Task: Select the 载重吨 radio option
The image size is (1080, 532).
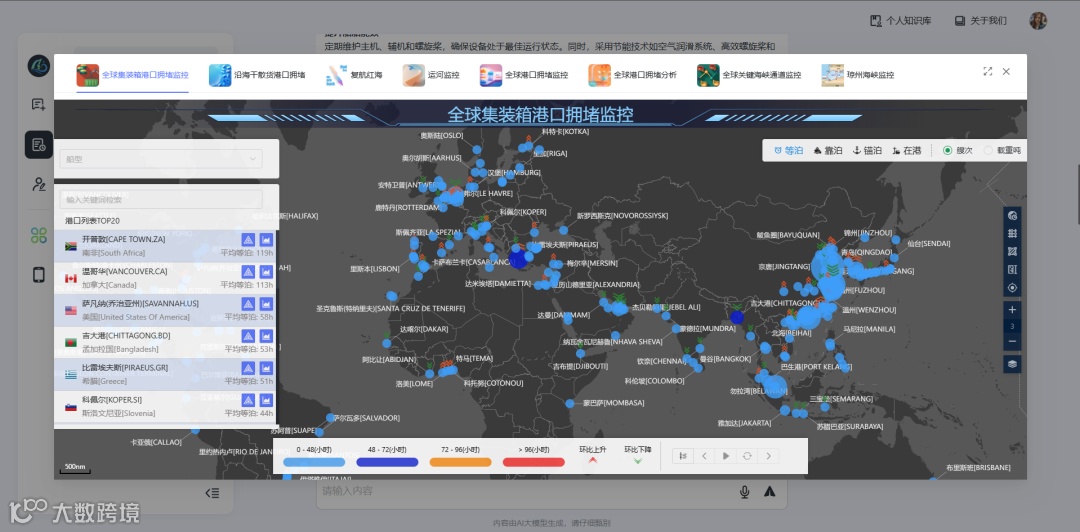Action: pos(1002,150)
